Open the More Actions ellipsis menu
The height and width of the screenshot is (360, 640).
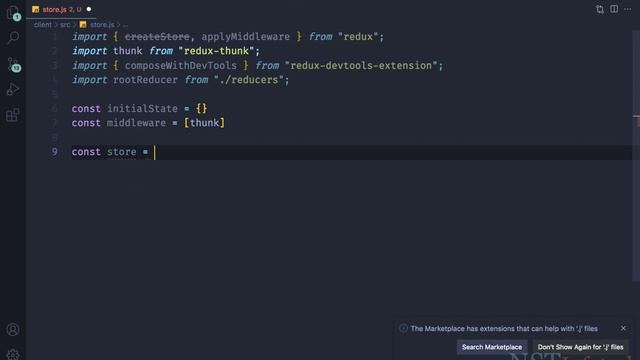[628, 9]
